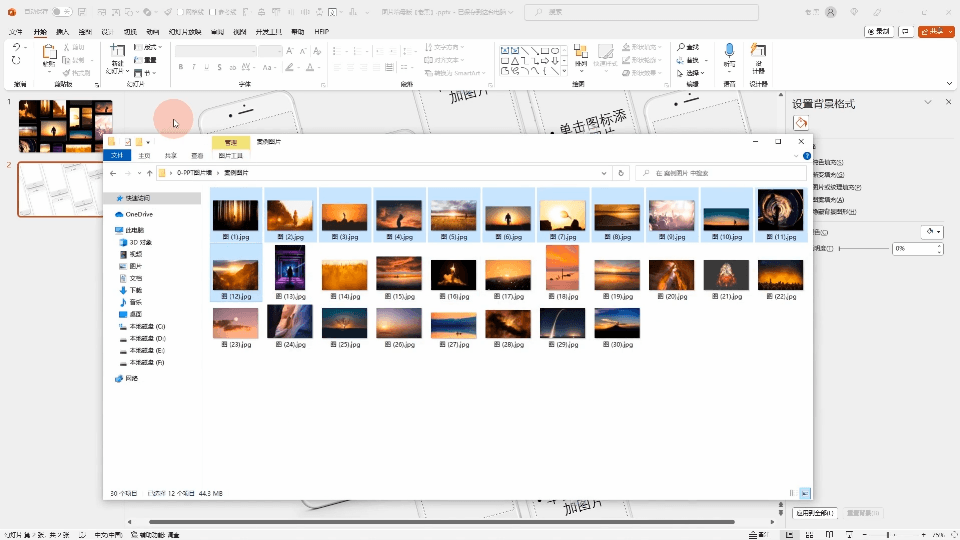Switch Explorer to large icons view
The height and width of the screenshot is (540, 960).
click(805, 493)
